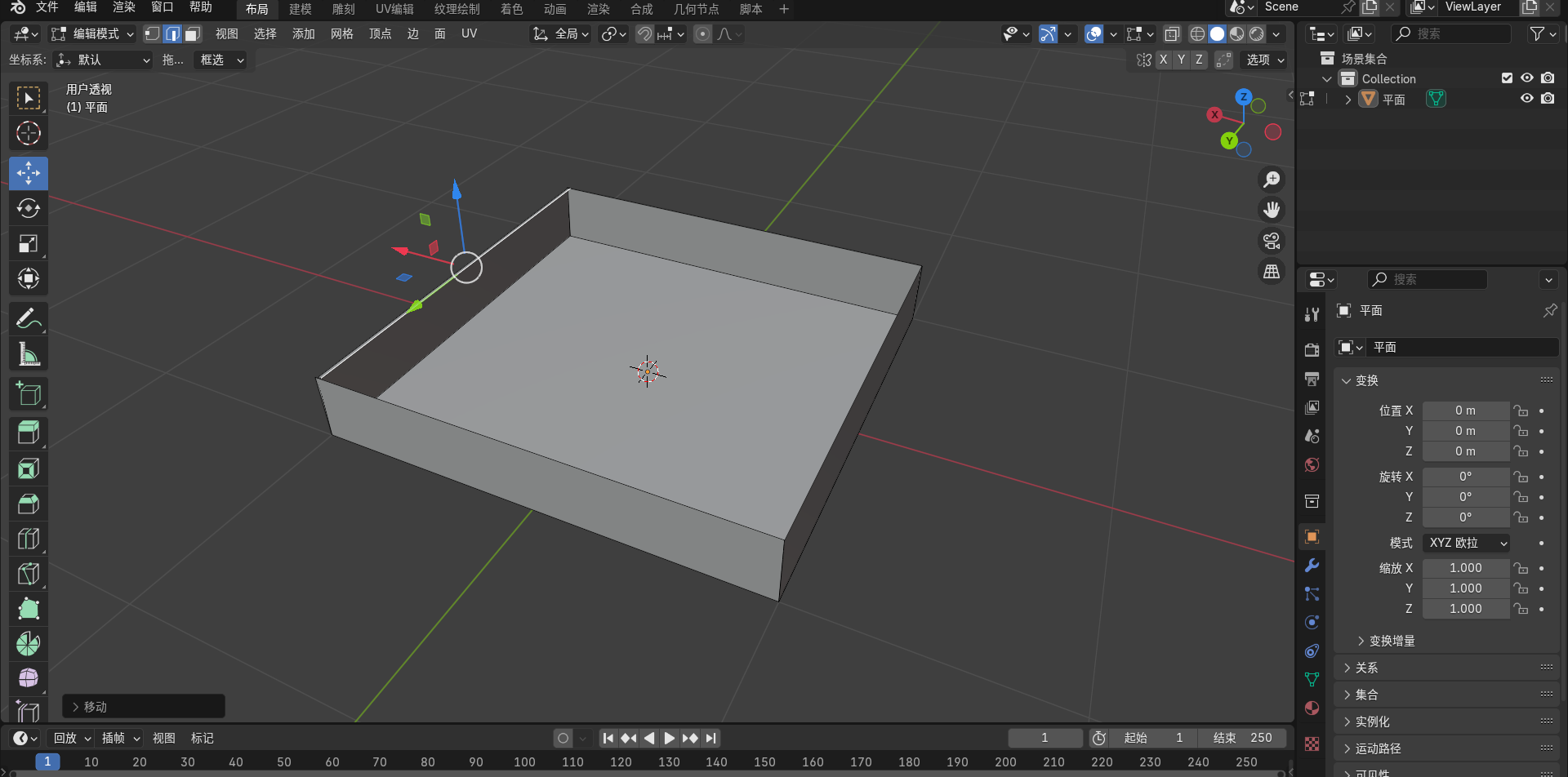Hide Collection in viewport
The image size is (1568, 777).
pos(1526,78)
